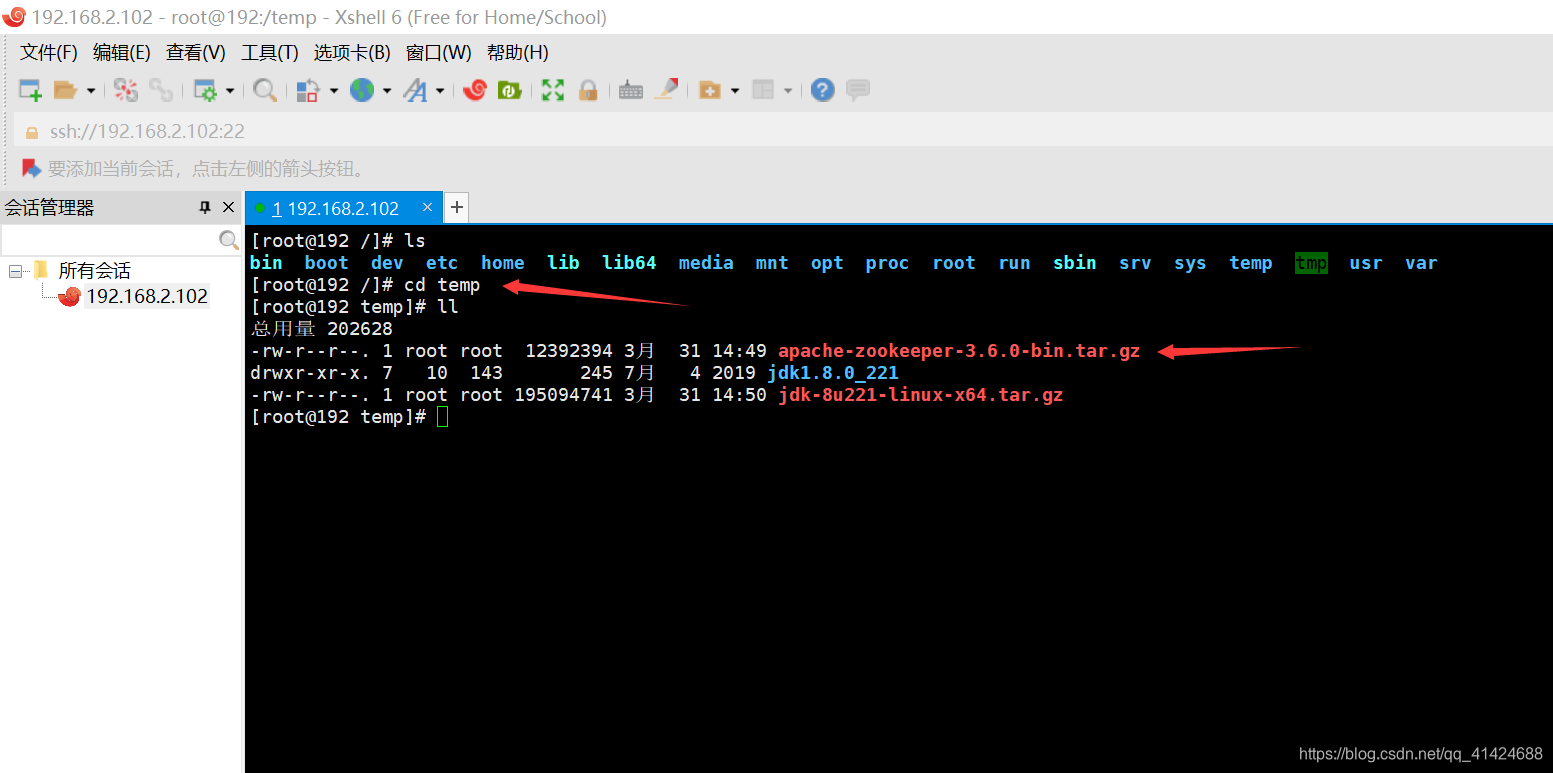Toggle full screen green arrows icon
1553x773 pixels.
[x=553, y=90]
